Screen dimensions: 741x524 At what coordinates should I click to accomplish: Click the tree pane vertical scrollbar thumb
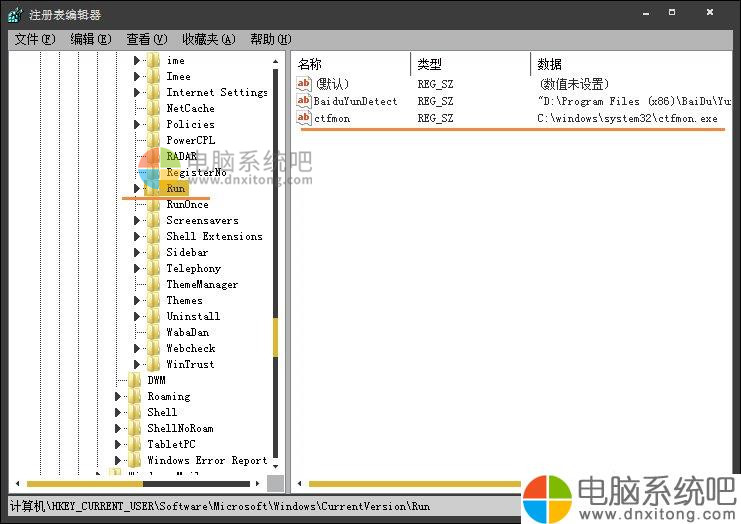coord(276,338)
